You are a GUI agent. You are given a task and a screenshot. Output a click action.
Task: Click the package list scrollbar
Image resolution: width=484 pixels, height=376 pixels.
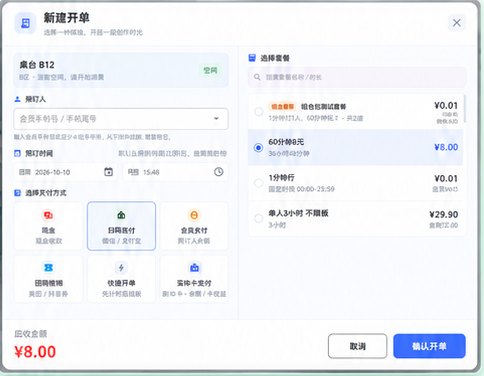pos(464,108)
